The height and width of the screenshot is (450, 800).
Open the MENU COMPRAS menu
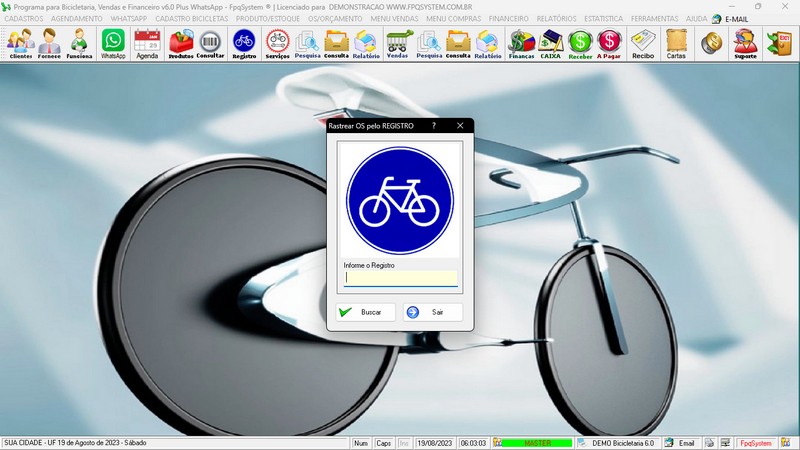pyautogui.click(x=454, y=18)
